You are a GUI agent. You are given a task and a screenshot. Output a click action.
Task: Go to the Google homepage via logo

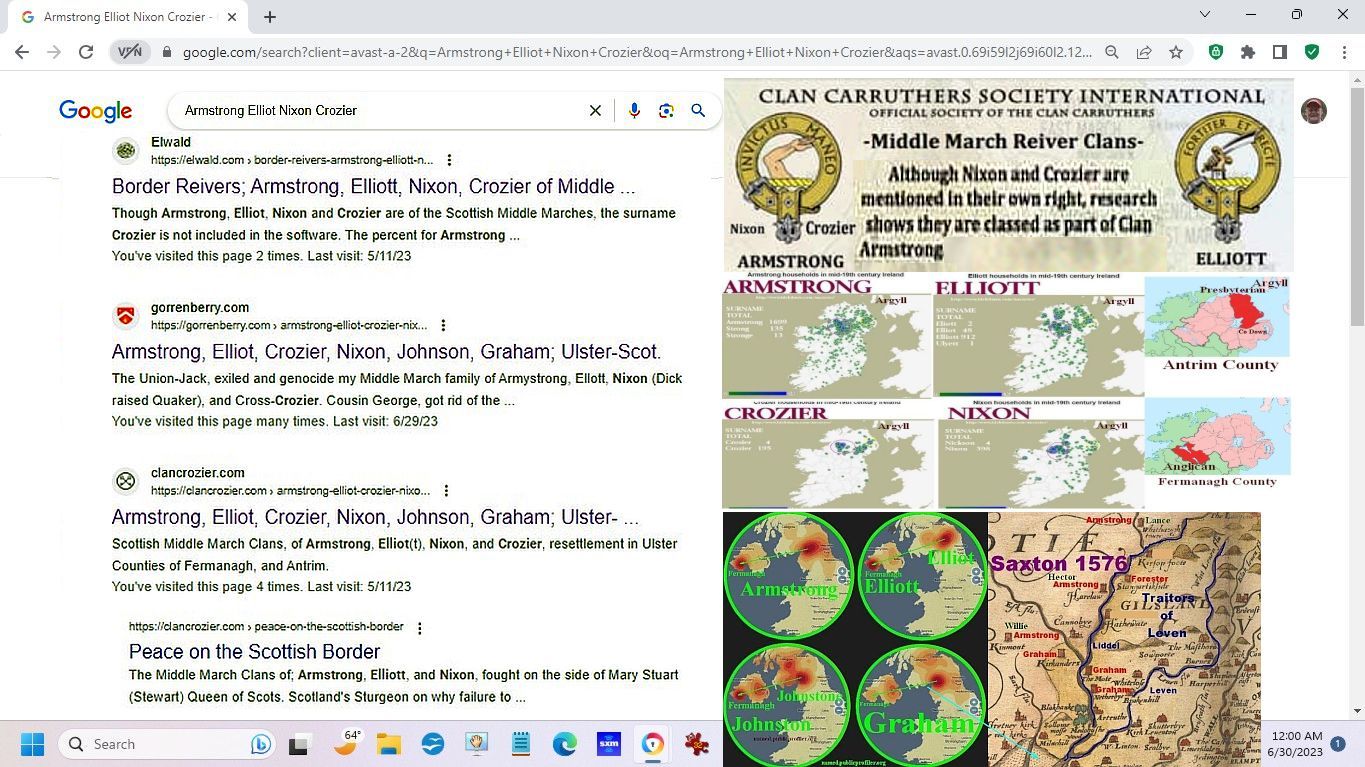pyautogui.click(x=96, y=111)
